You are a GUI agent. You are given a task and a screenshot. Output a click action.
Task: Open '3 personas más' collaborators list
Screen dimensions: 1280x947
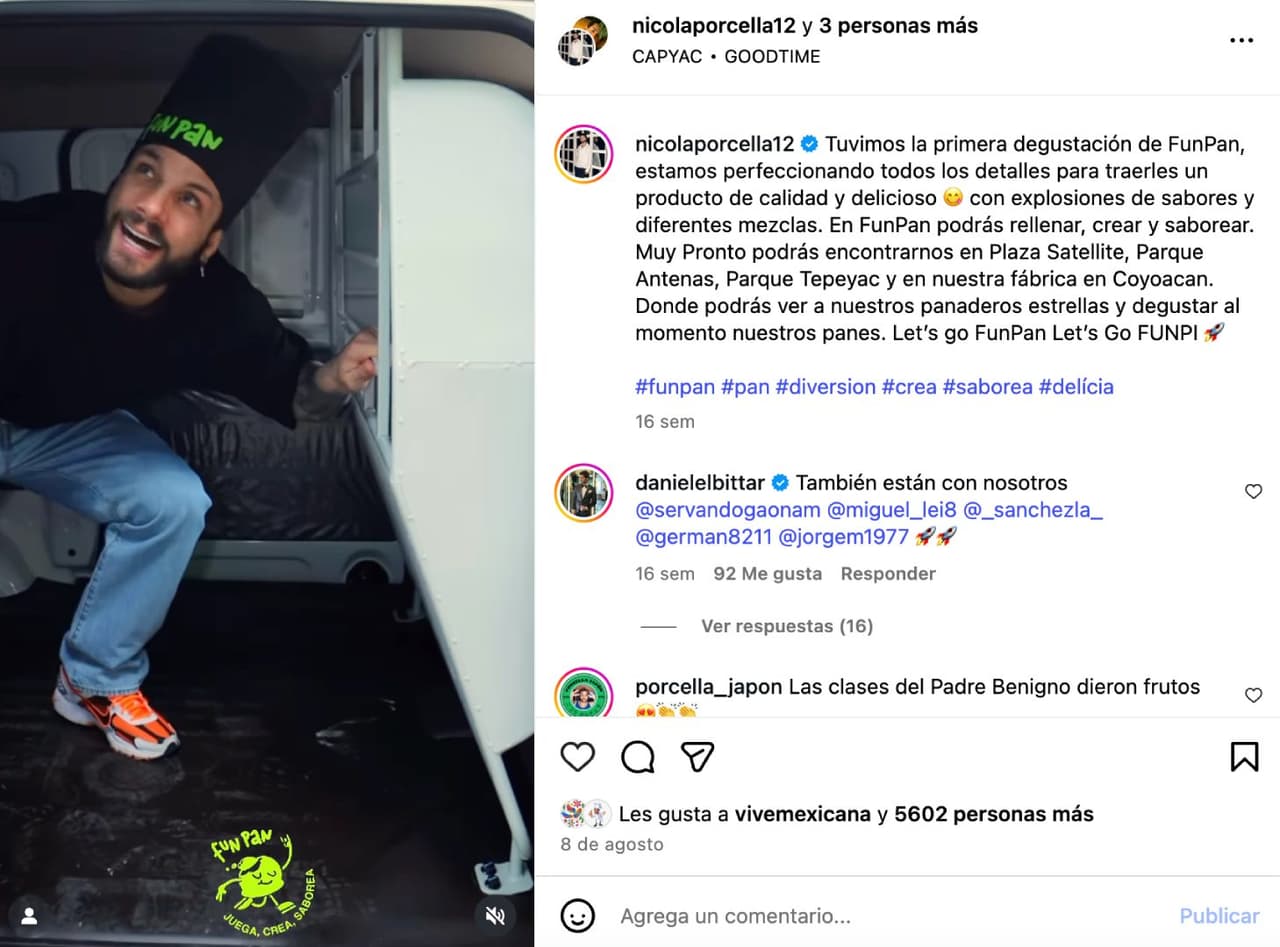898,26
